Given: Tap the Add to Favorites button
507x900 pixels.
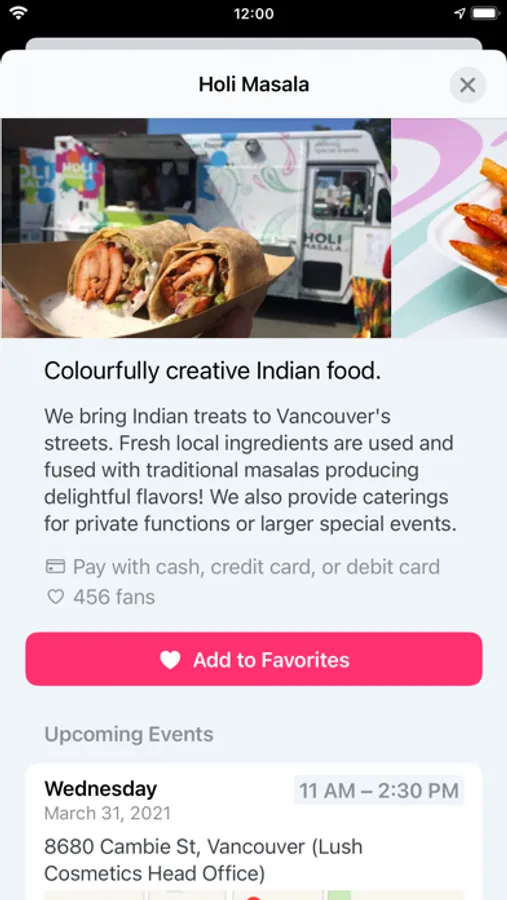Looking at the screenshot, I should click(x=254, y=659).
